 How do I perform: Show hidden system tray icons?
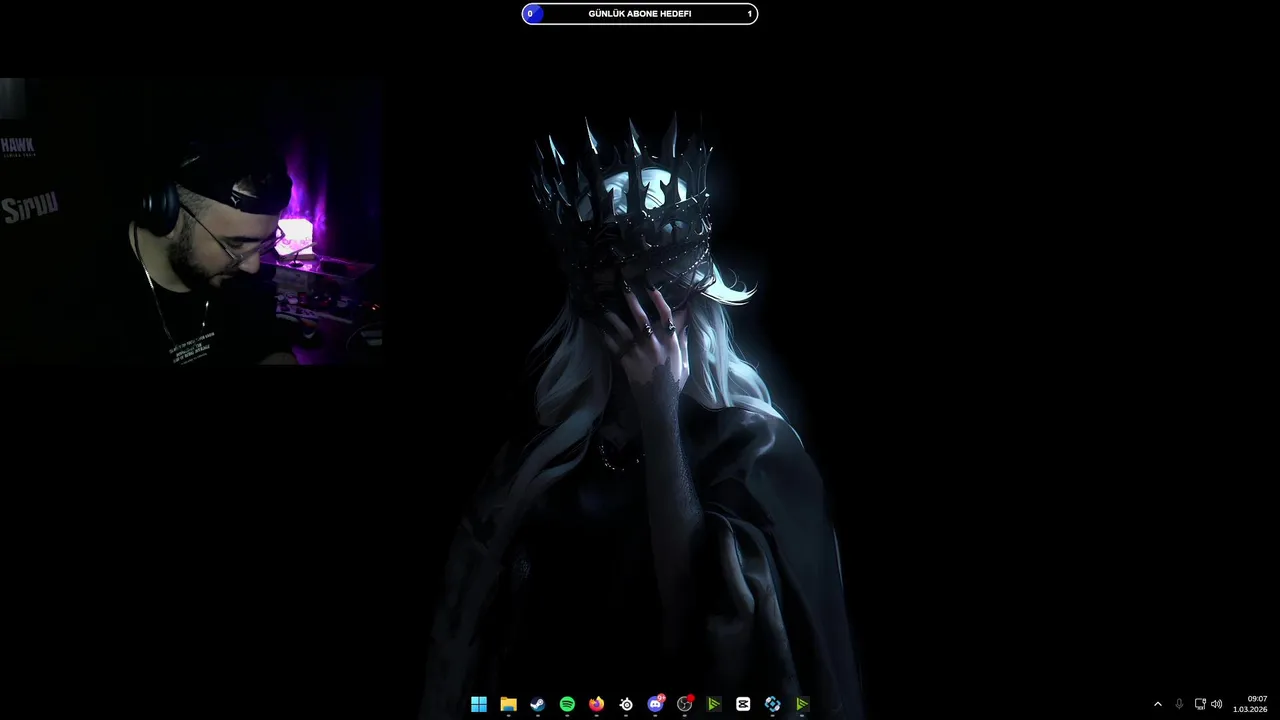click(x=1158, y=704)
